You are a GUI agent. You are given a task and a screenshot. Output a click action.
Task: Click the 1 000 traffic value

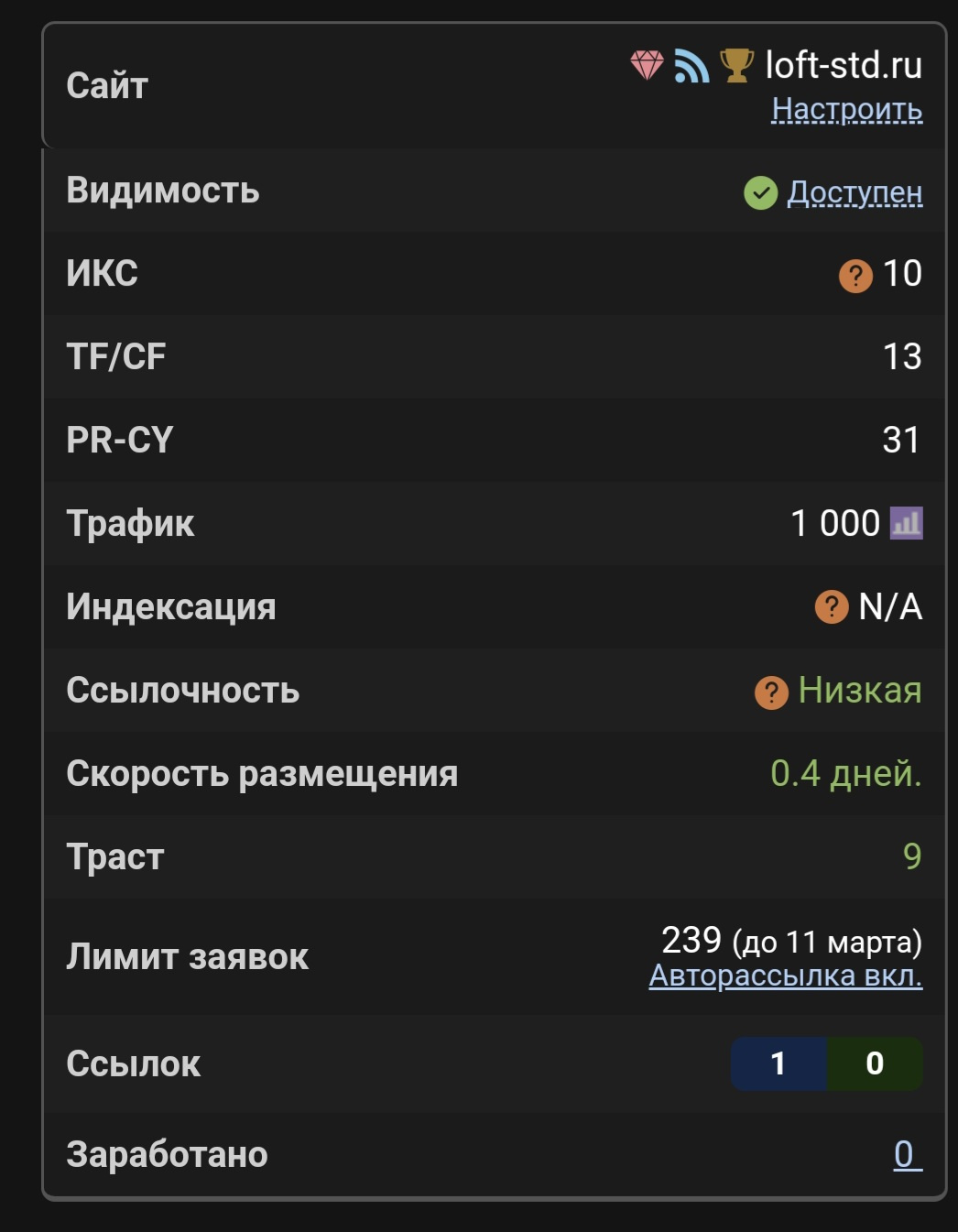click(x=834, y=524)
